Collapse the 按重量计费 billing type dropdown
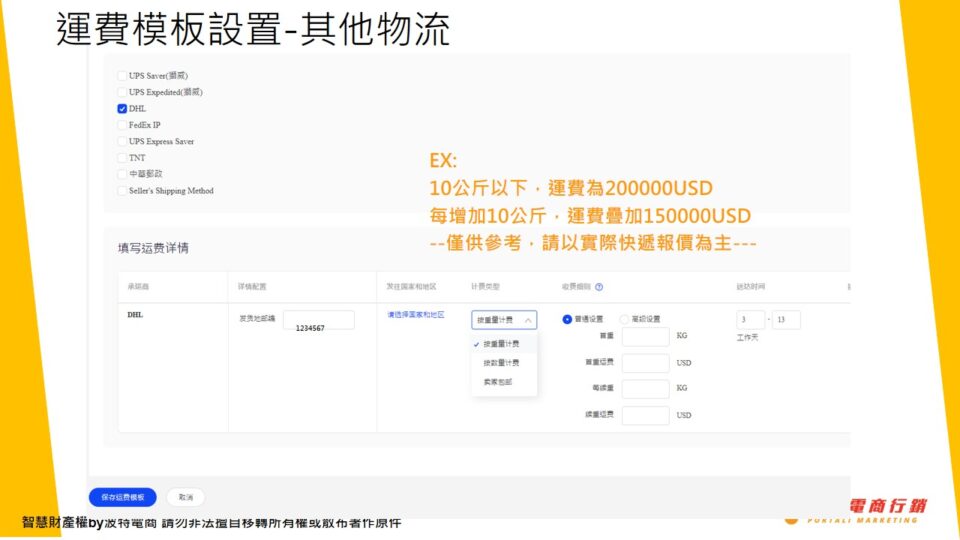960x540 pixels. (504, 320)
